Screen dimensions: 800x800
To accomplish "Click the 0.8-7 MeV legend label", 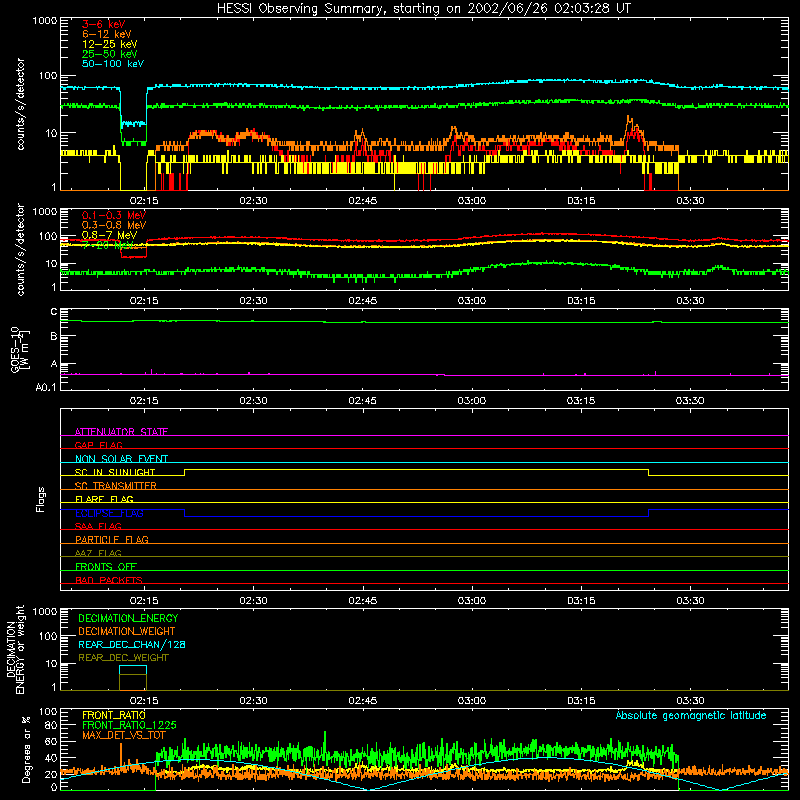I will [x=109, y=235].
